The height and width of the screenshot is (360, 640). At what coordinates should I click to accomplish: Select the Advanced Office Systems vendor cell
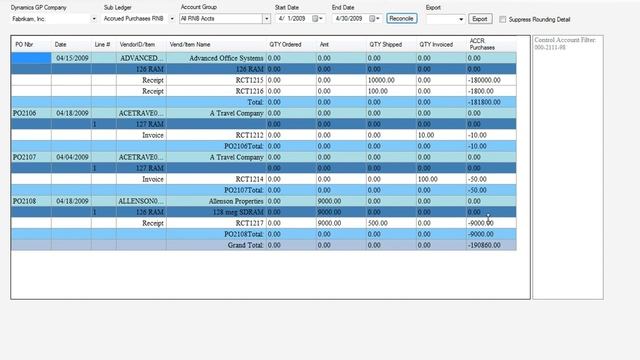[216, 58]
